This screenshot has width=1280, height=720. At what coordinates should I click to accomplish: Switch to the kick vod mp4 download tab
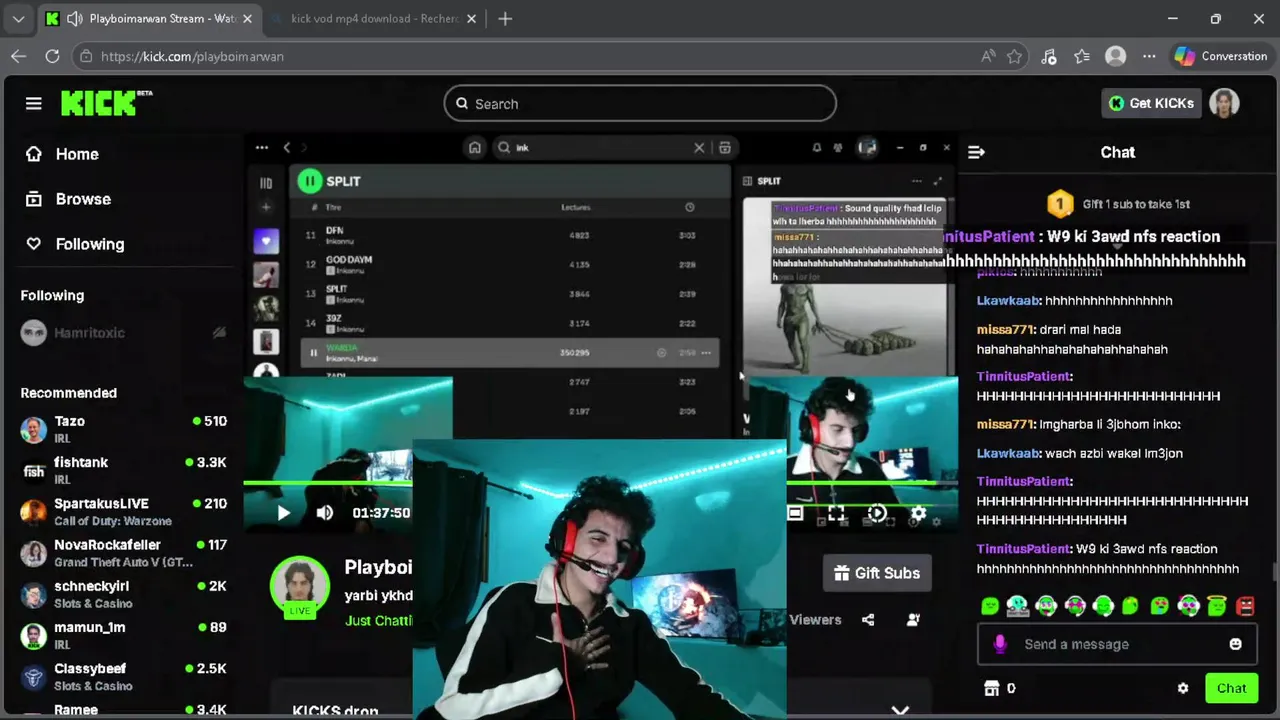point(375,19)
